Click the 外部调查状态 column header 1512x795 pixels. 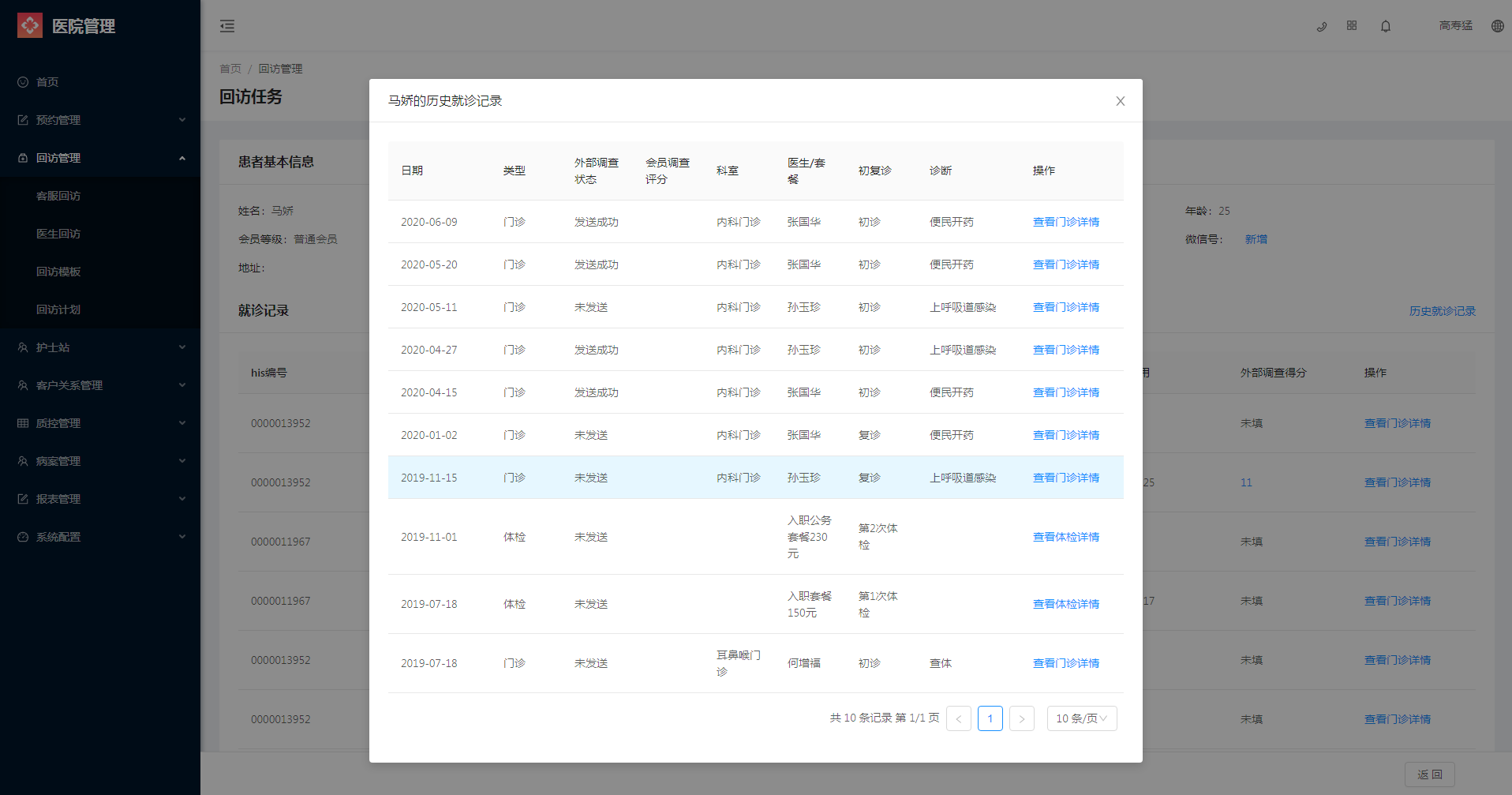coord(597,171)
